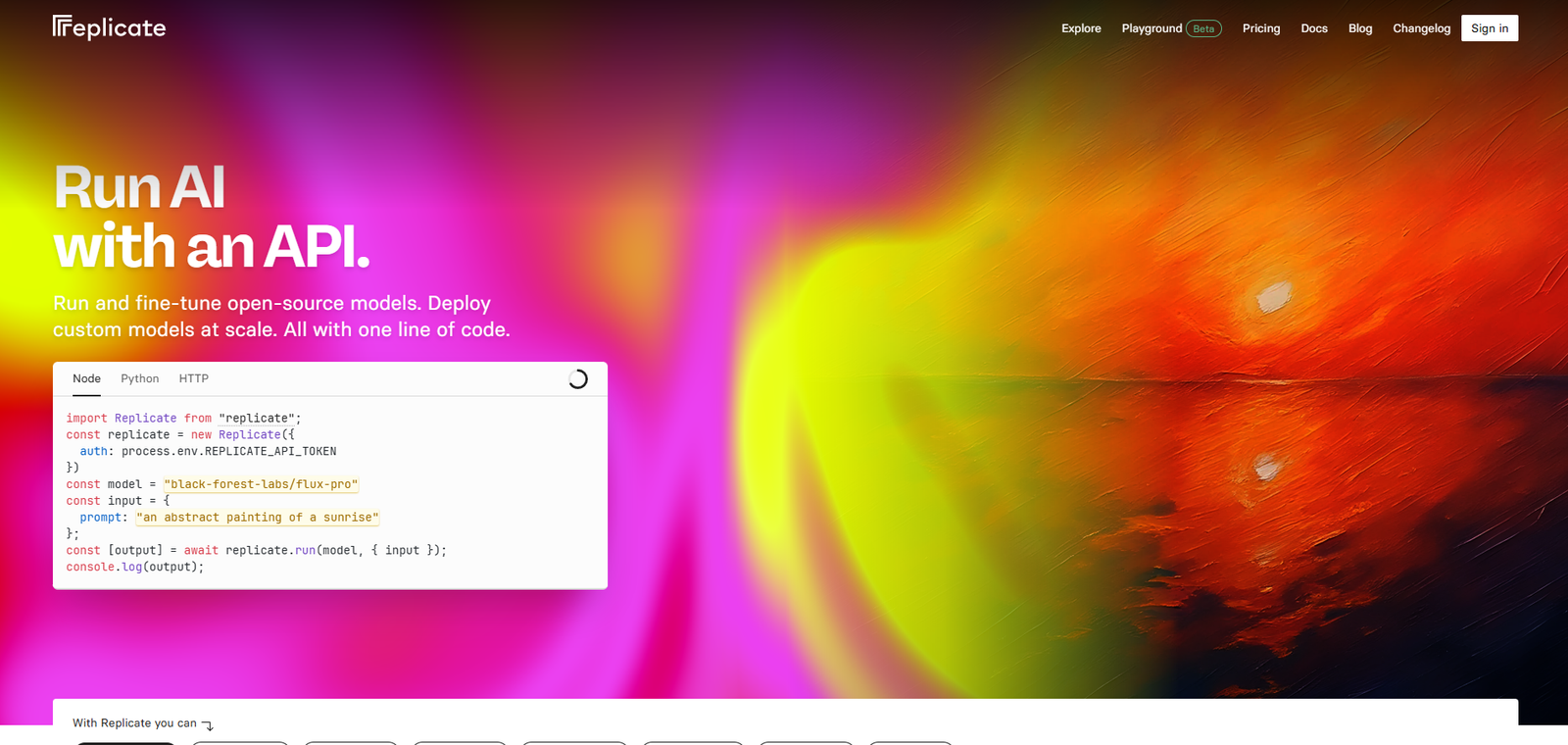Click the highlighted "an abstract painting of a sunrise" prompt
Screen dimensions: 1568x745
click(257, 518)
